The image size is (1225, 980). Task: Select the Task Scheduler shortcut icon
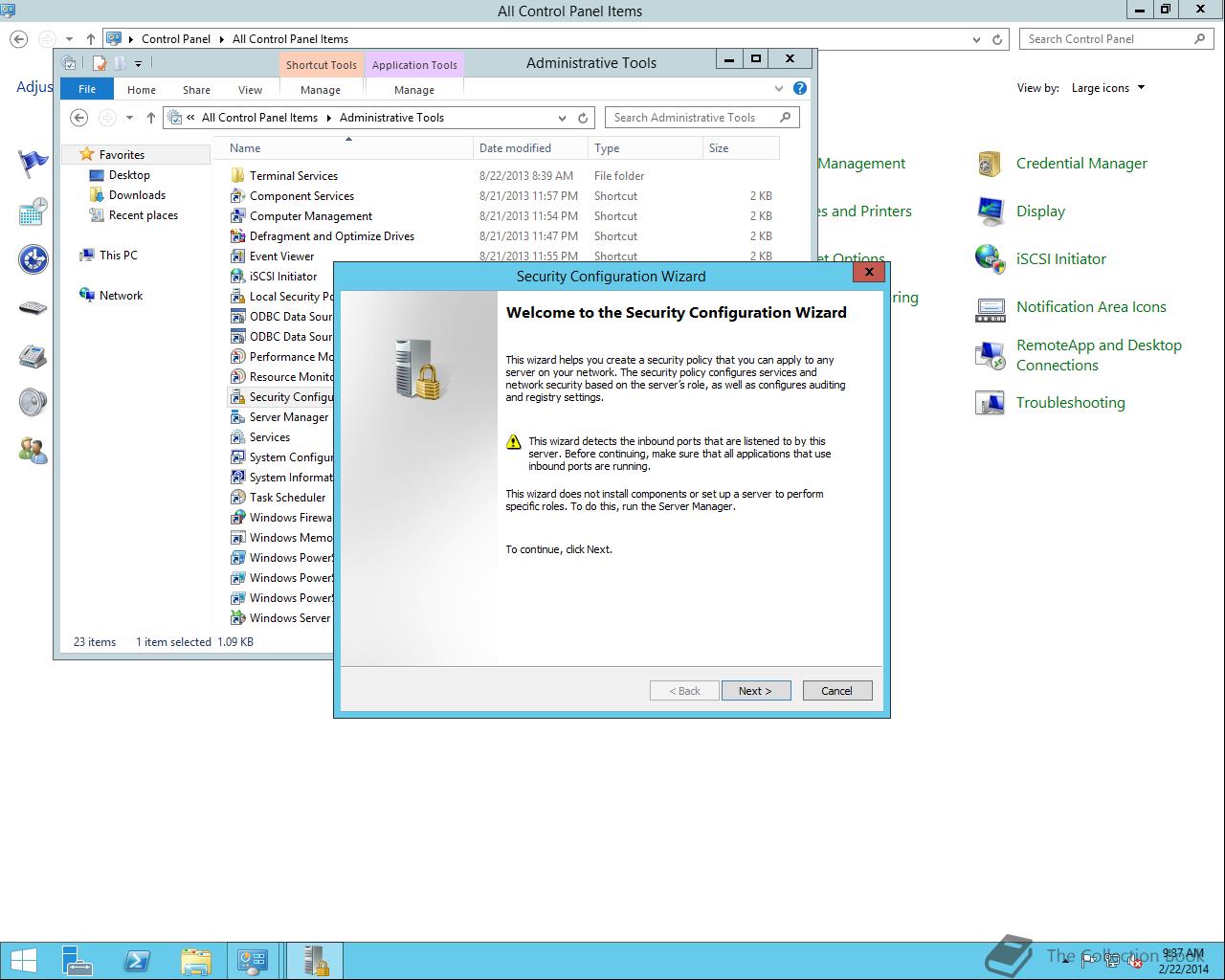(x=238, y=498)
